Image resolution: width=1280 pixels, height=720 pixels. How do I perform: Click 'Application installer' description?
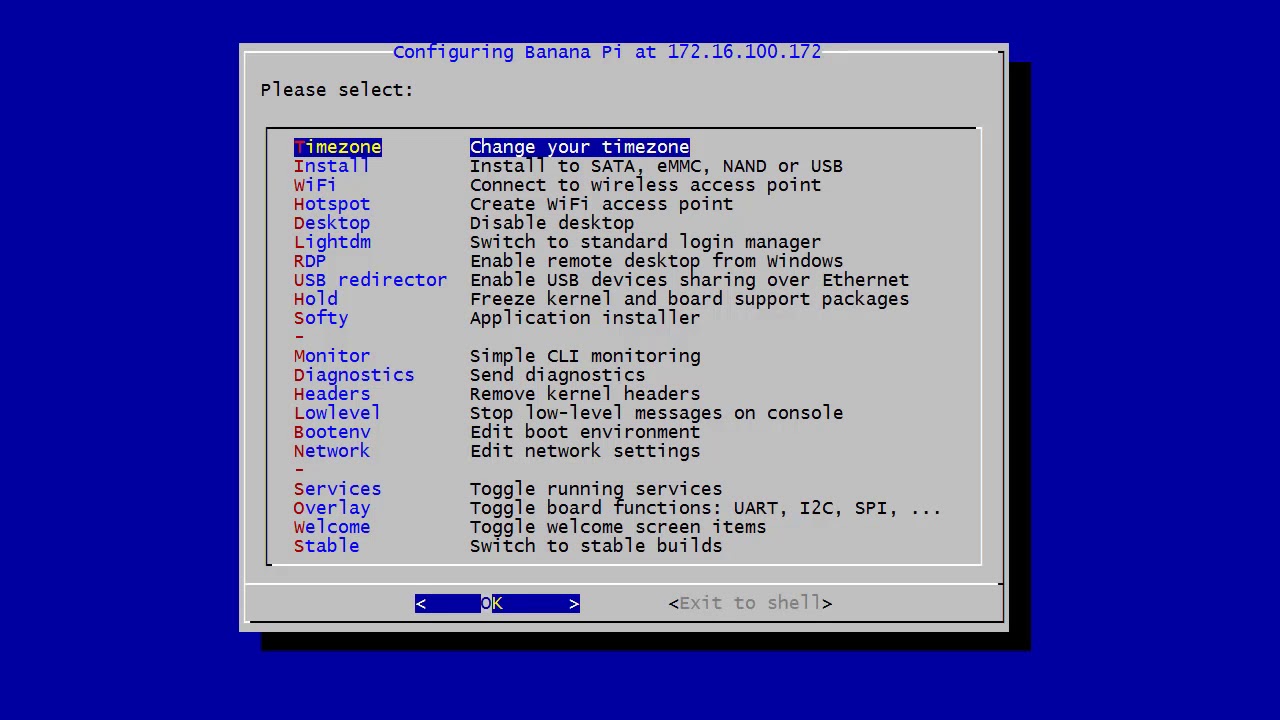[x=585, y=318]
